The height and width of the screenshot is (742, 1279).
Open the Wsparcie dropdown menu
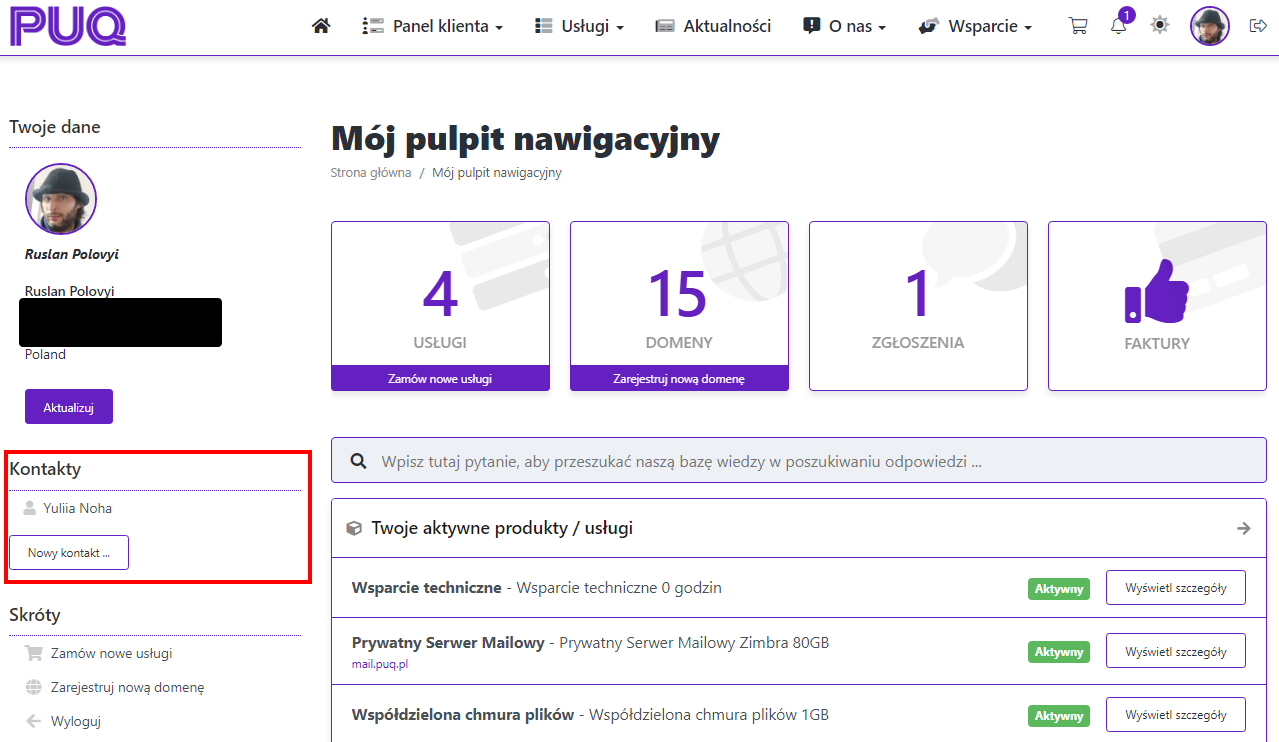[975, 26]
